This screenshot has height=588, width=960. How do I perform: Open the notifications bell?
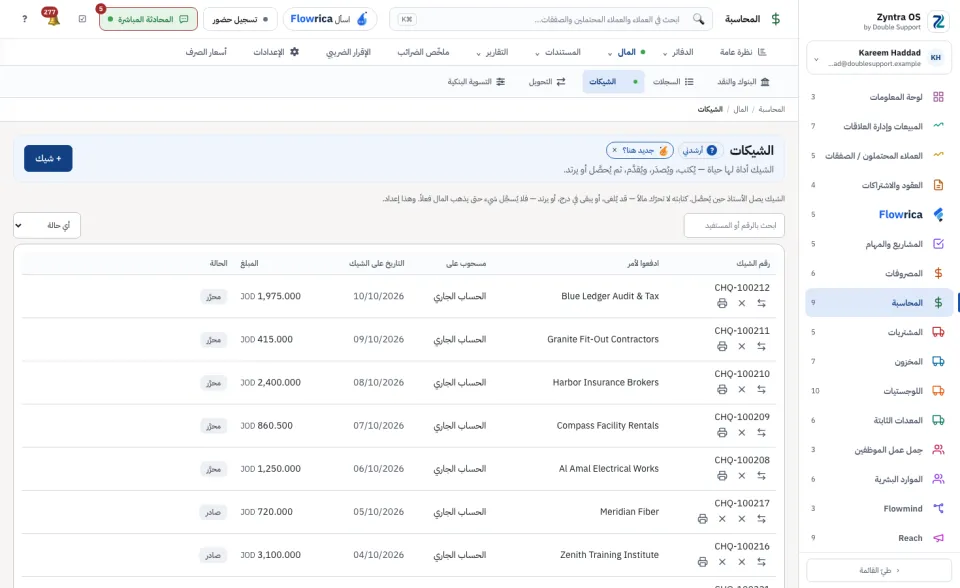coord(53,19)
